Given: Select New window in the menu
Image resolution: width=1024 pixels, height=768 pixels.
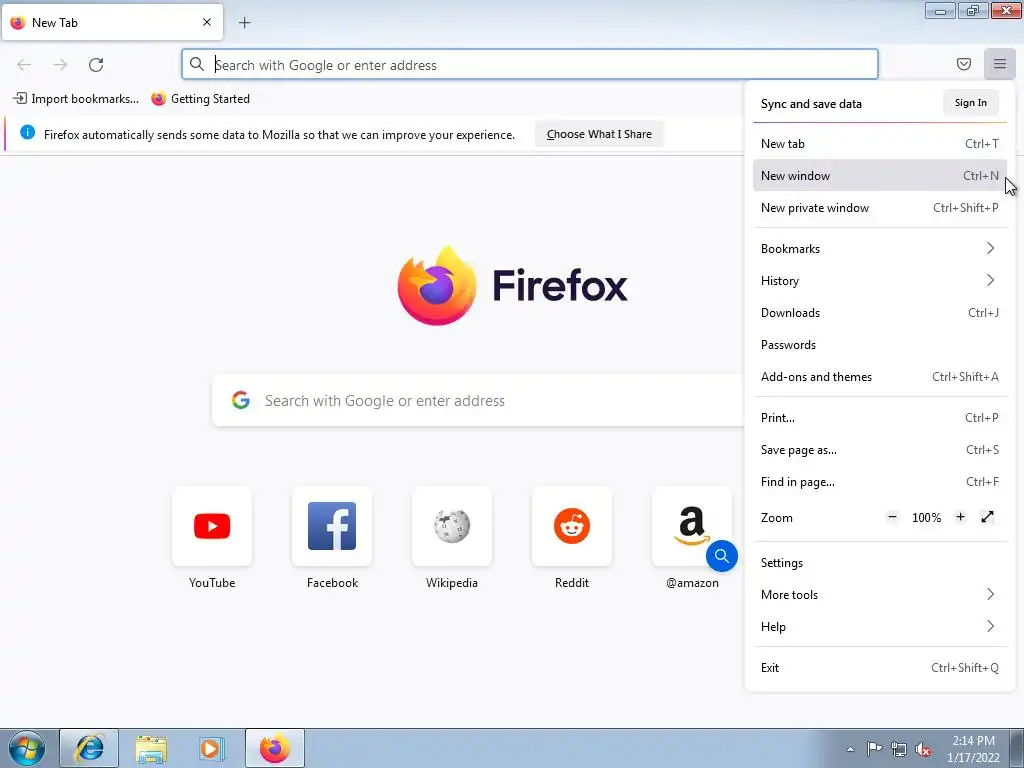Looking at the screenshot, I should [x=880, y=176].
